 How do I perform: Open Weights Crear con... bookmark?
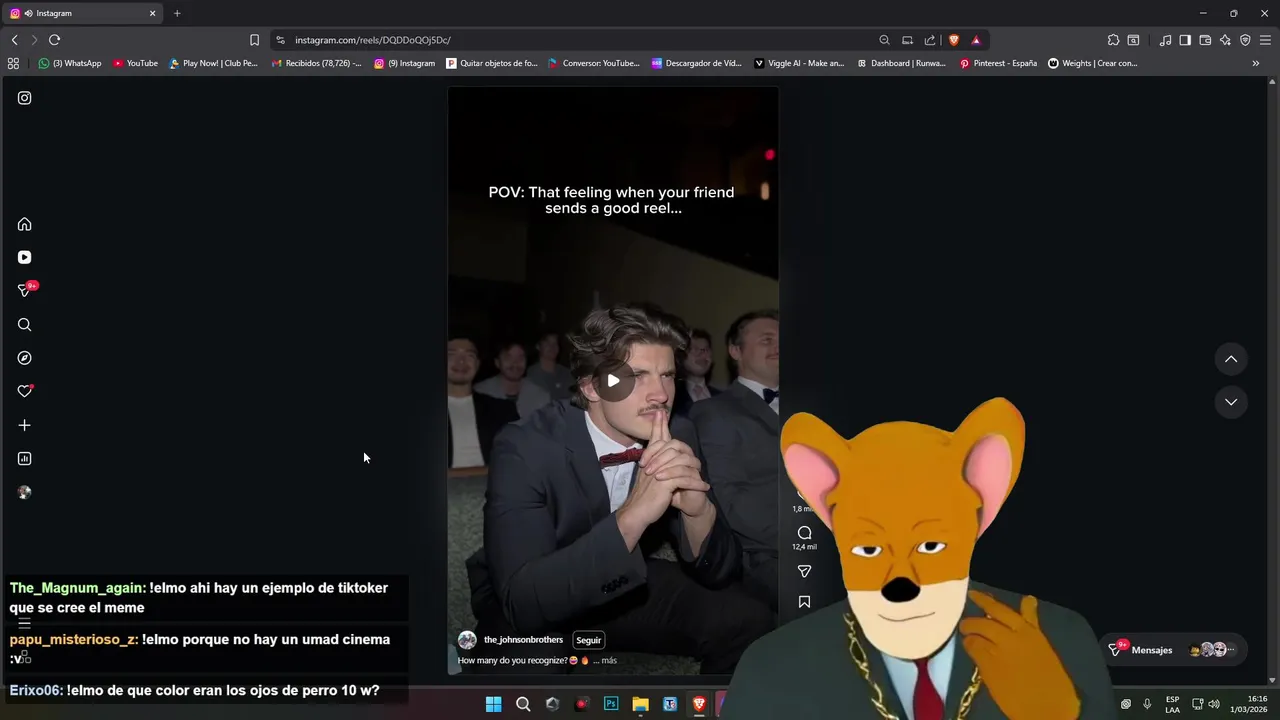click(x=1092, y=63)
